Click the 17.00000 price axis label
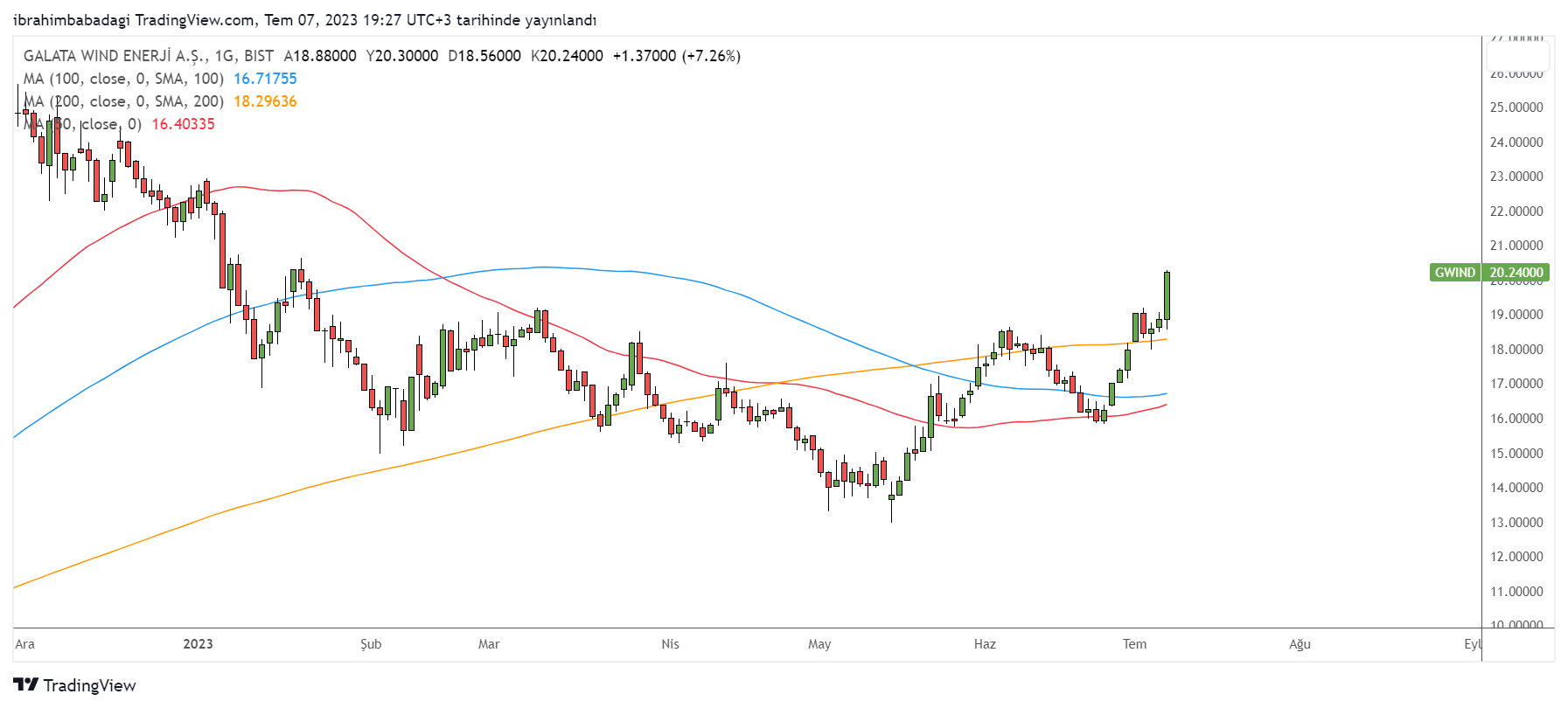1568x708 pixels. (1516, 384)
